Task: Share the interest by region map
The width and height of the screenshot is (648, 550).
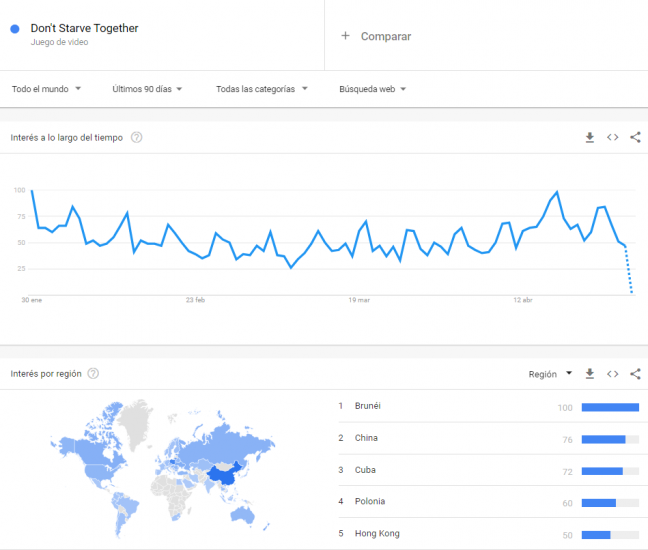Action: tap(635, 374)
